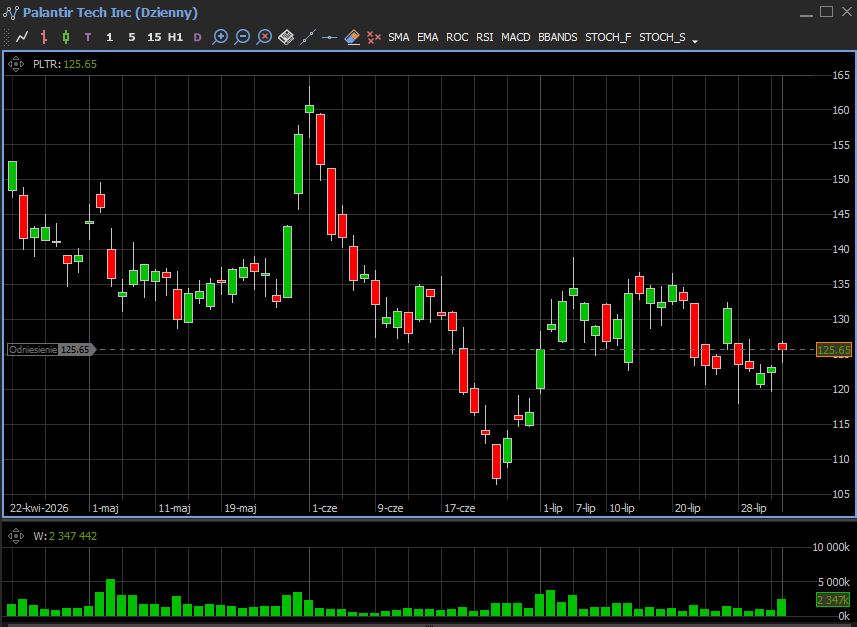The width and height of the screenshot is (857, 627).
Task: Add STOCH_F indicator
Action: [x=608, y=37]
